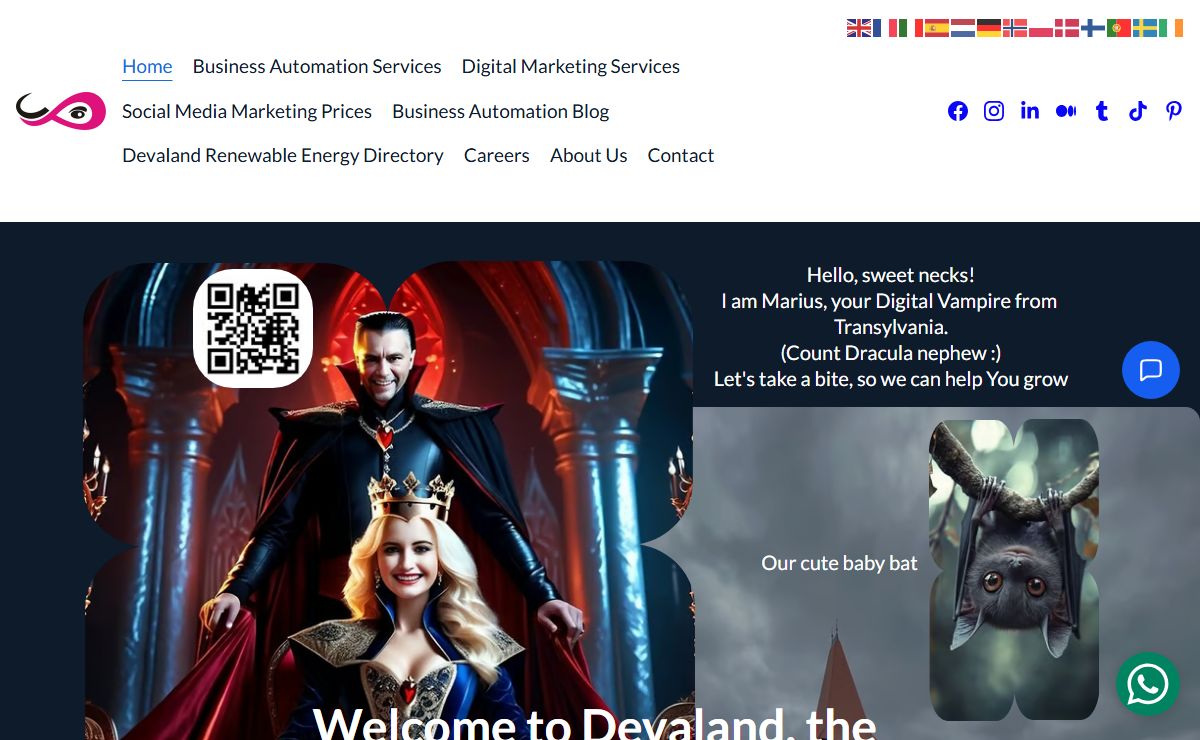Switch to Spanish via Spain flag
Image resolution: width=1200 pixels, height=740 pixels.
coord(937,28)
